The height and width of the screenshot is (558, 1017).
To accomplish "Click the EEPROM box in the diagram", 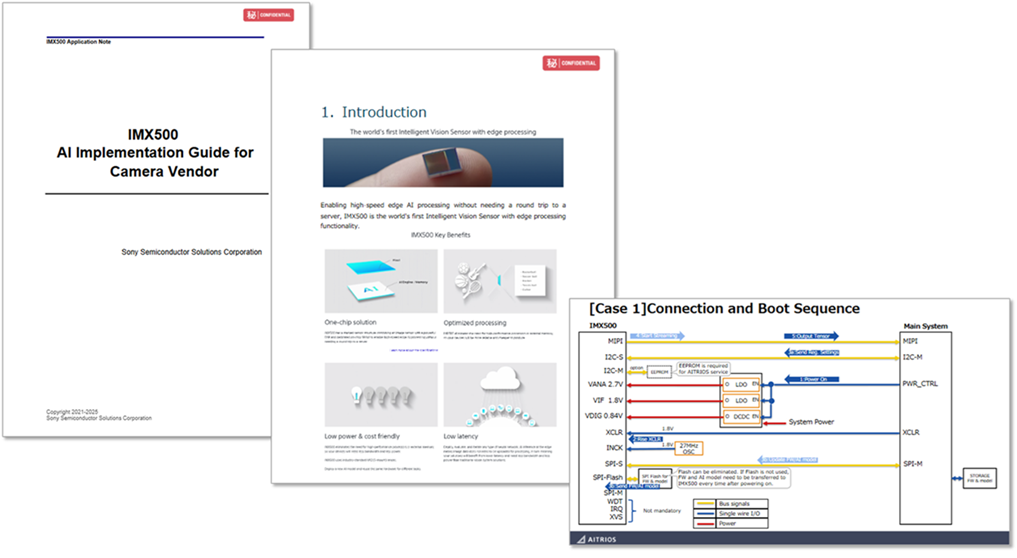I will pyautogui.click(x=659, y=372).
